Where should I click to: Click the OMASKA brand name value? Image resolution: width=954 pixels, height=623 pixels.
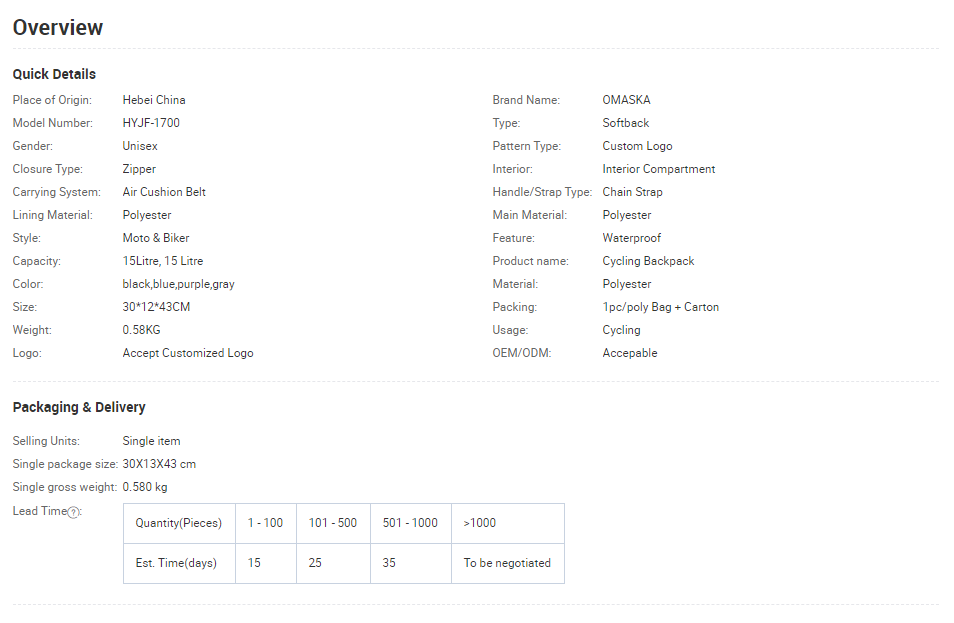click(x=626, y=100)
